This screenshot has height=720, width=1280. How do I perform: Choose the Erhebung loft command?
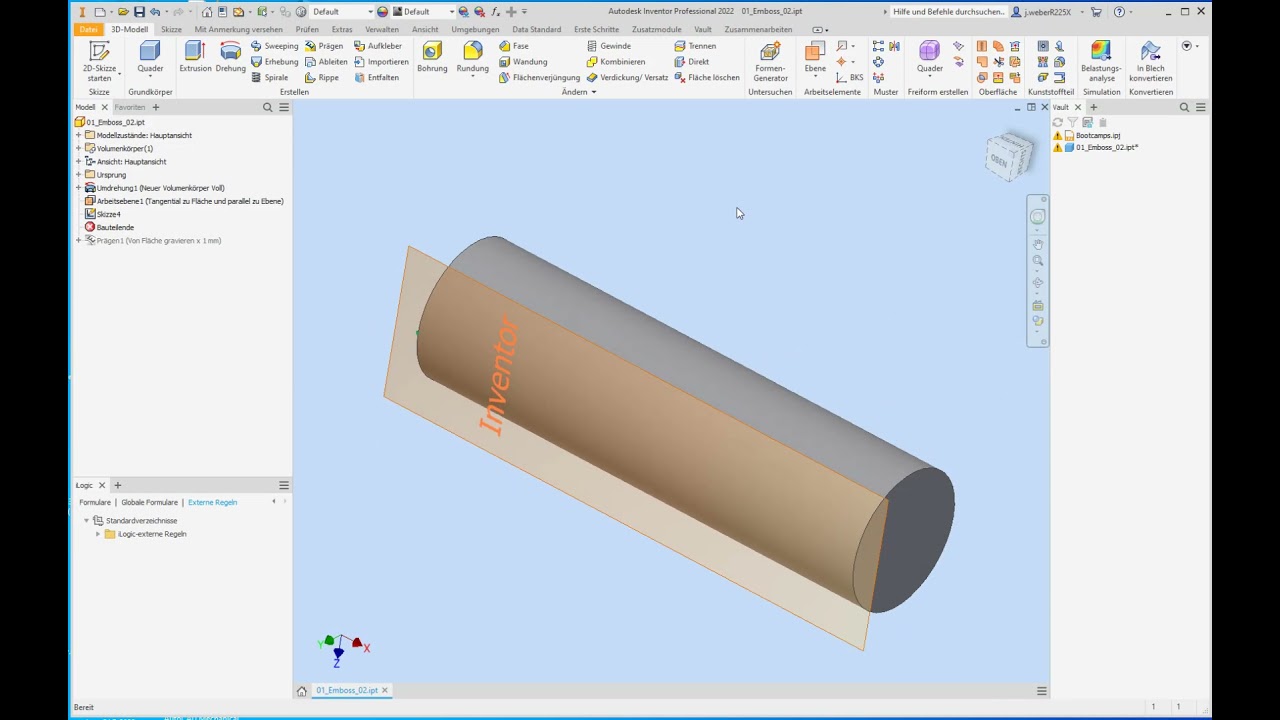point(274,62)
